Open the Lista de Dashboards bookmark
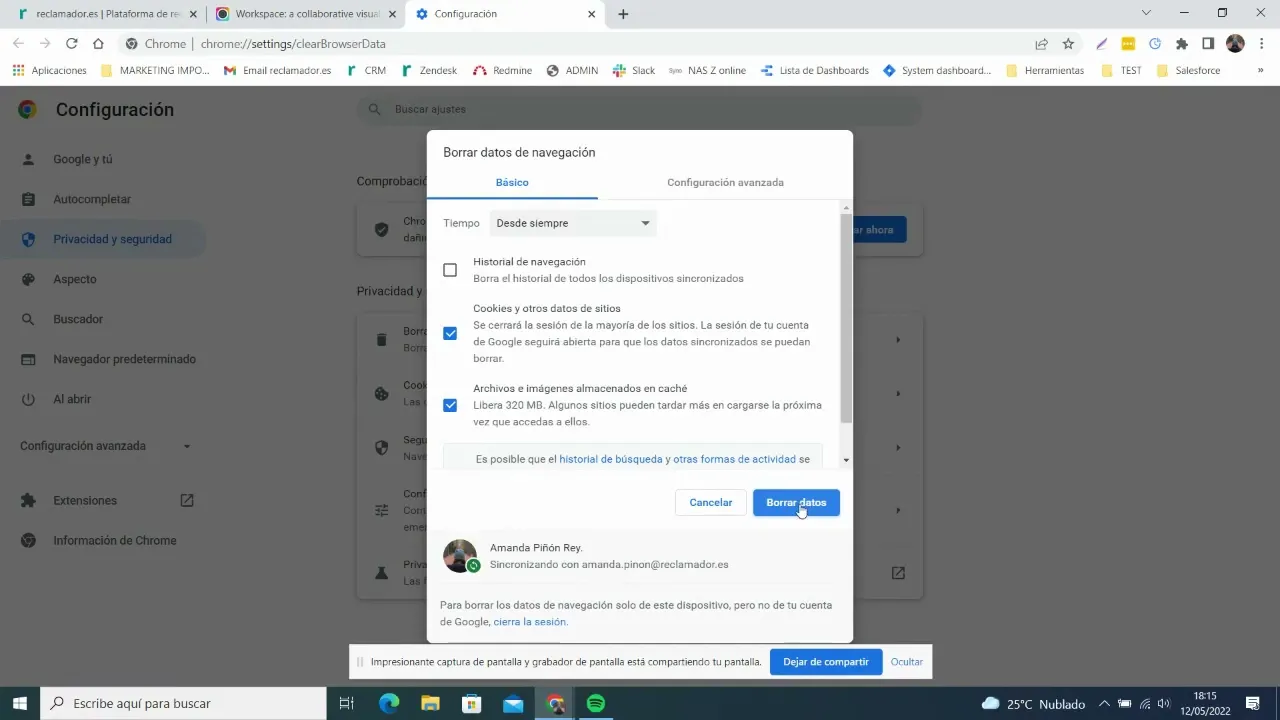Image resolution: width=1280 pixels, height=720 pixels. pyautogui.click(x=815, y=71)
